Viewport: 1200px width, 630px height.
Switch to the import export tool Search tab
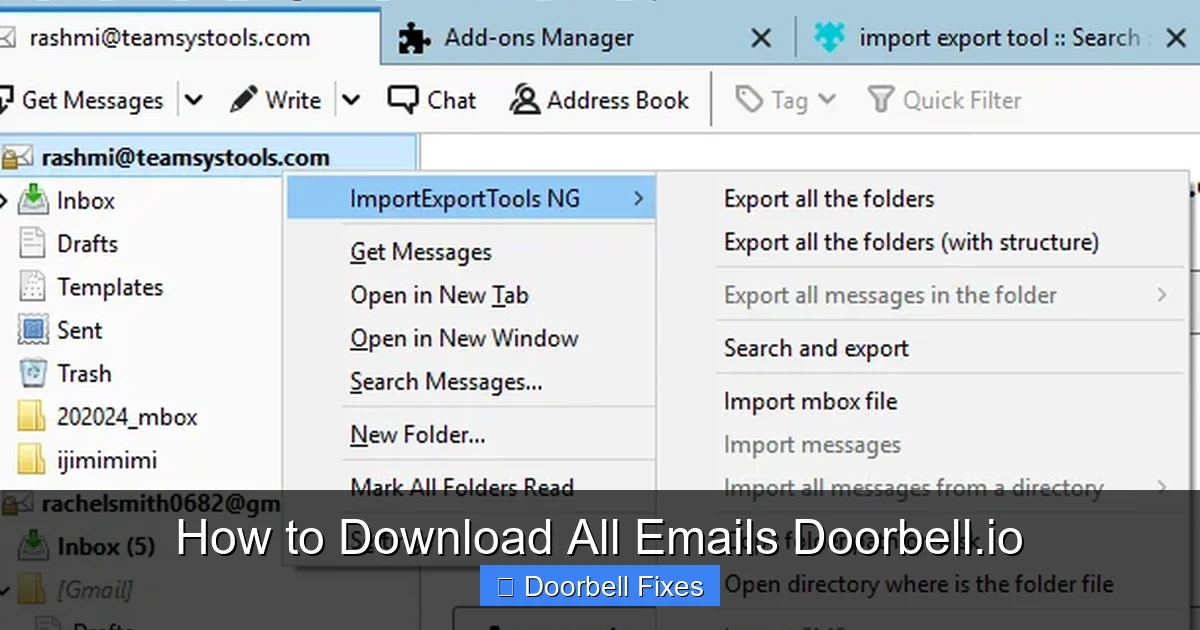tap(1000, 38)
